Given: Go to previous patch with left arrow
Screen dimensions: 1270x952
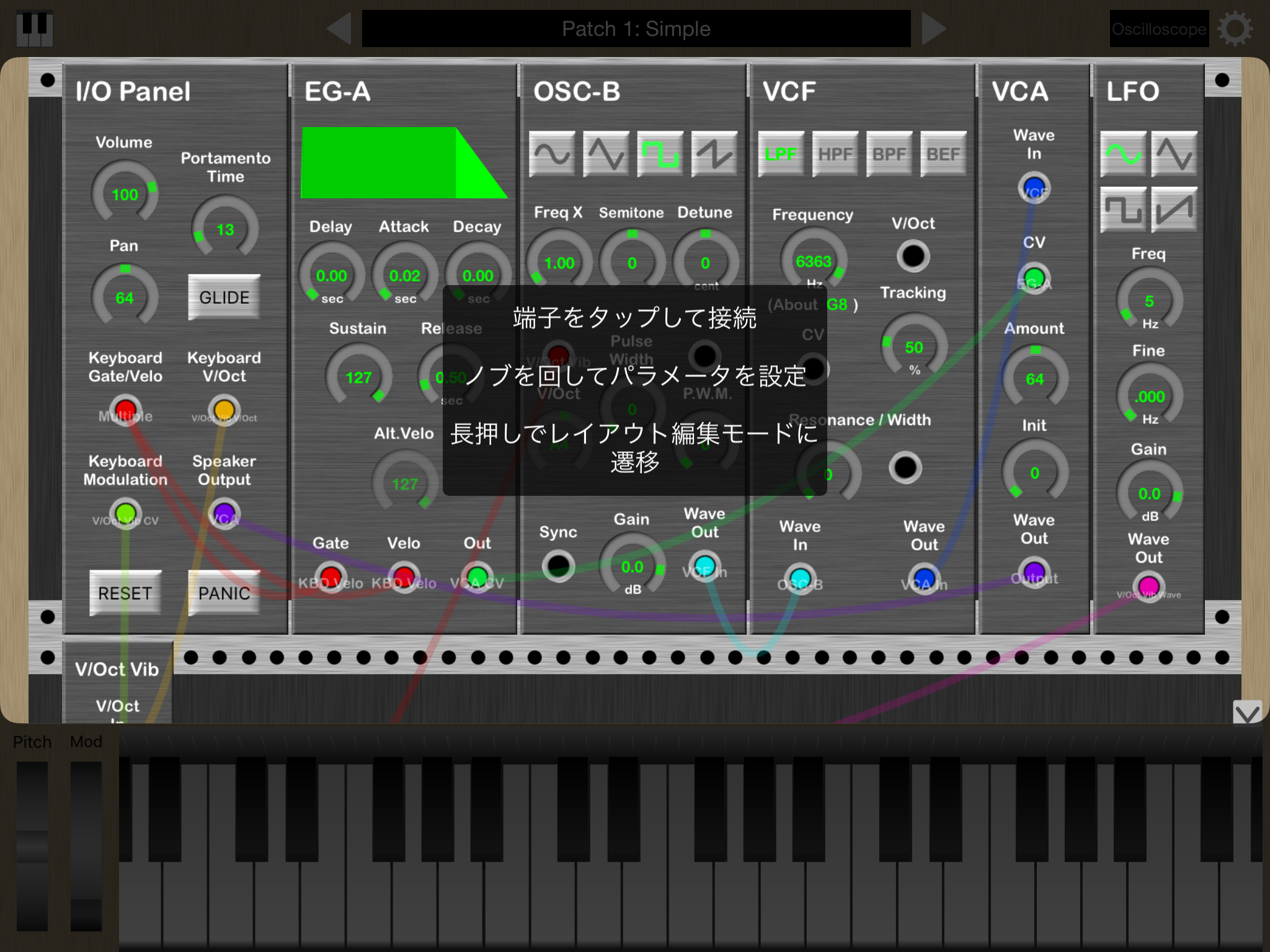Looking at the screenshot, I should (x=339, y=29).
